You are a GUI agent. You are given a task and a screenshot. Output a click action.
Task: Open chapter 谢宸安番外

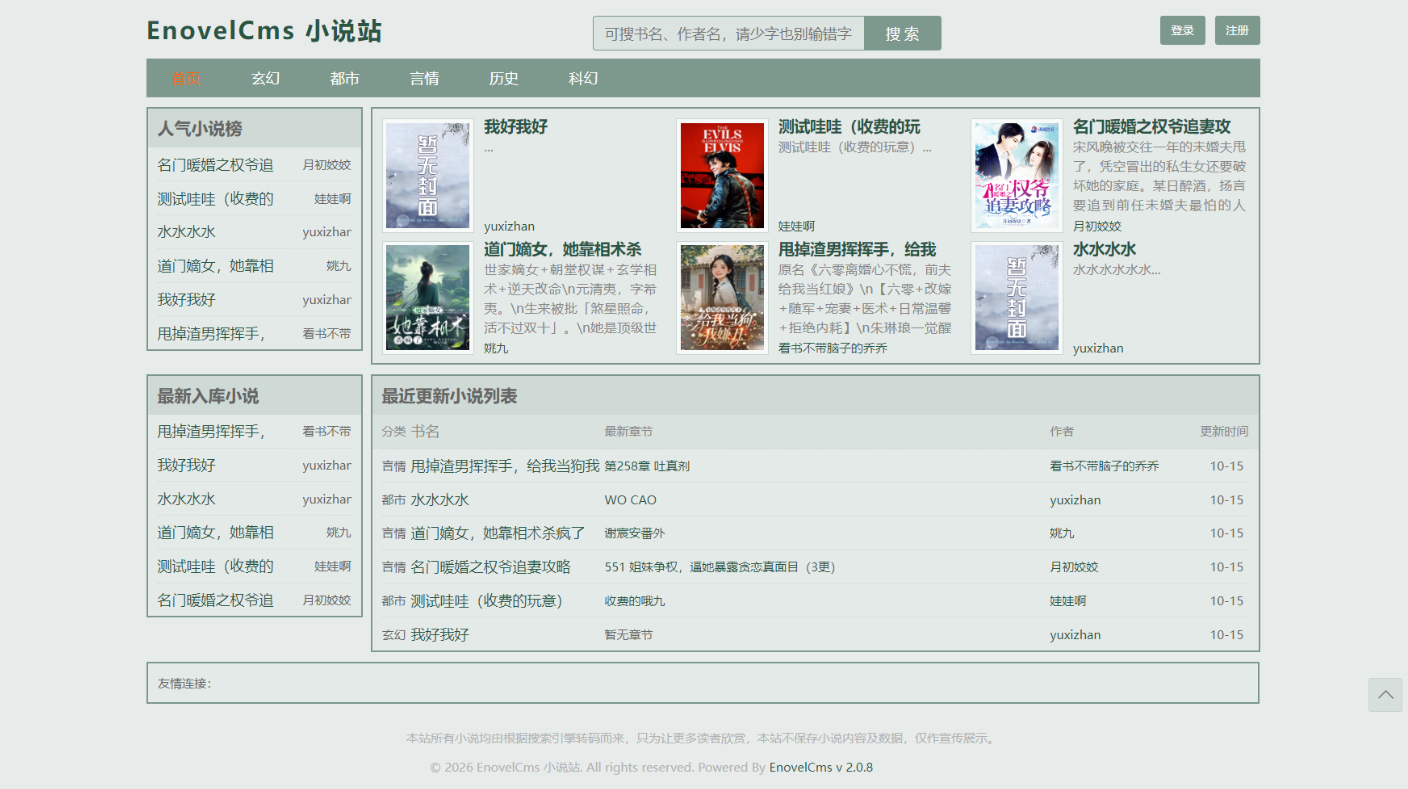635,533
